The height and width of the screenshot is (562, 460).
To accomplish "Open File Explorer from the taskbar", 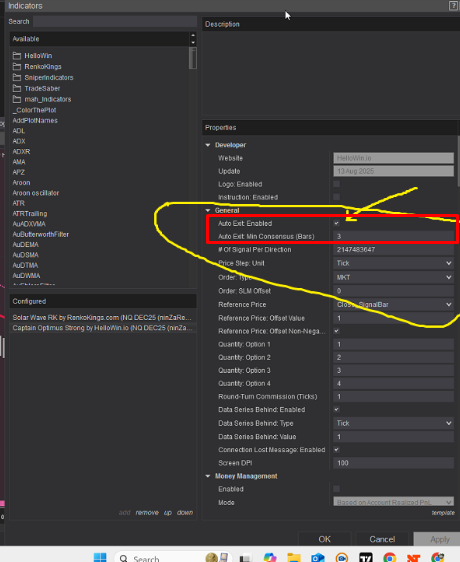I will (x=294, y=558).
